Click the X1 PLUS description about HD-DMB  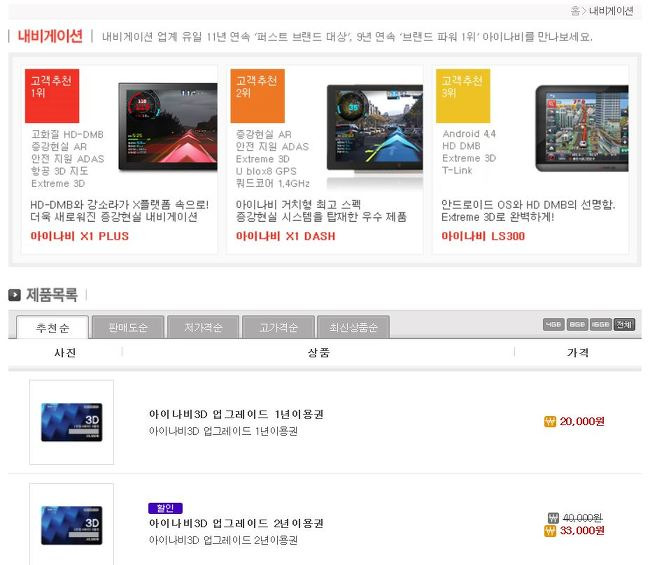[x=119, y=211]
